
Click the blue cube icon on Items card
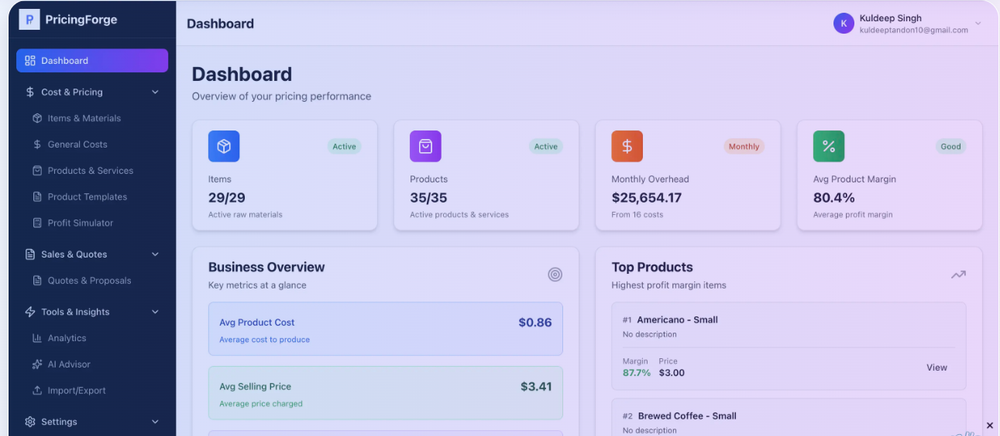224,146
